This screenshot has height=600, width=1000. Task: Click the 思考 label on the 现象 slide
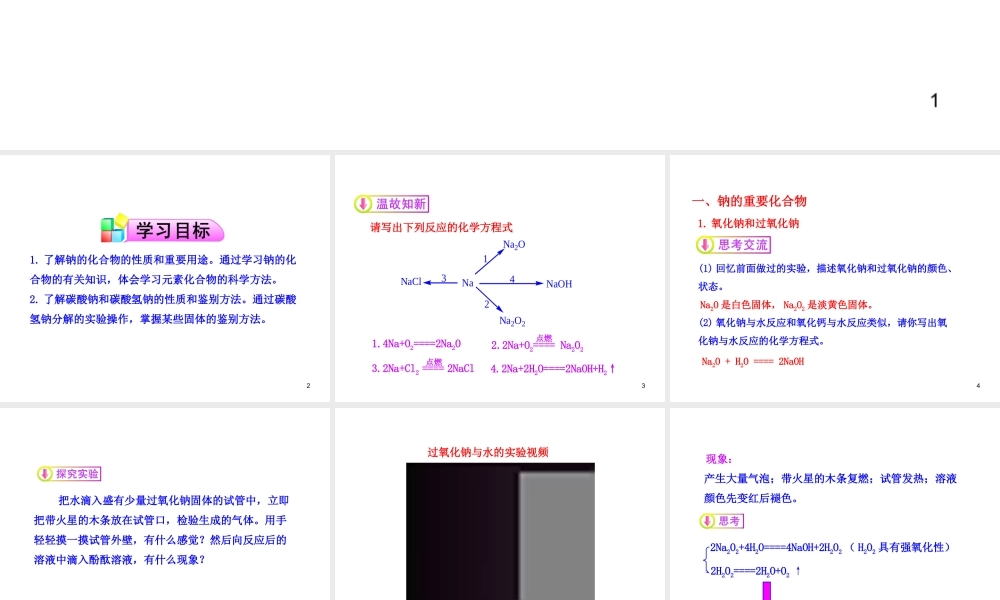[729, 521]
